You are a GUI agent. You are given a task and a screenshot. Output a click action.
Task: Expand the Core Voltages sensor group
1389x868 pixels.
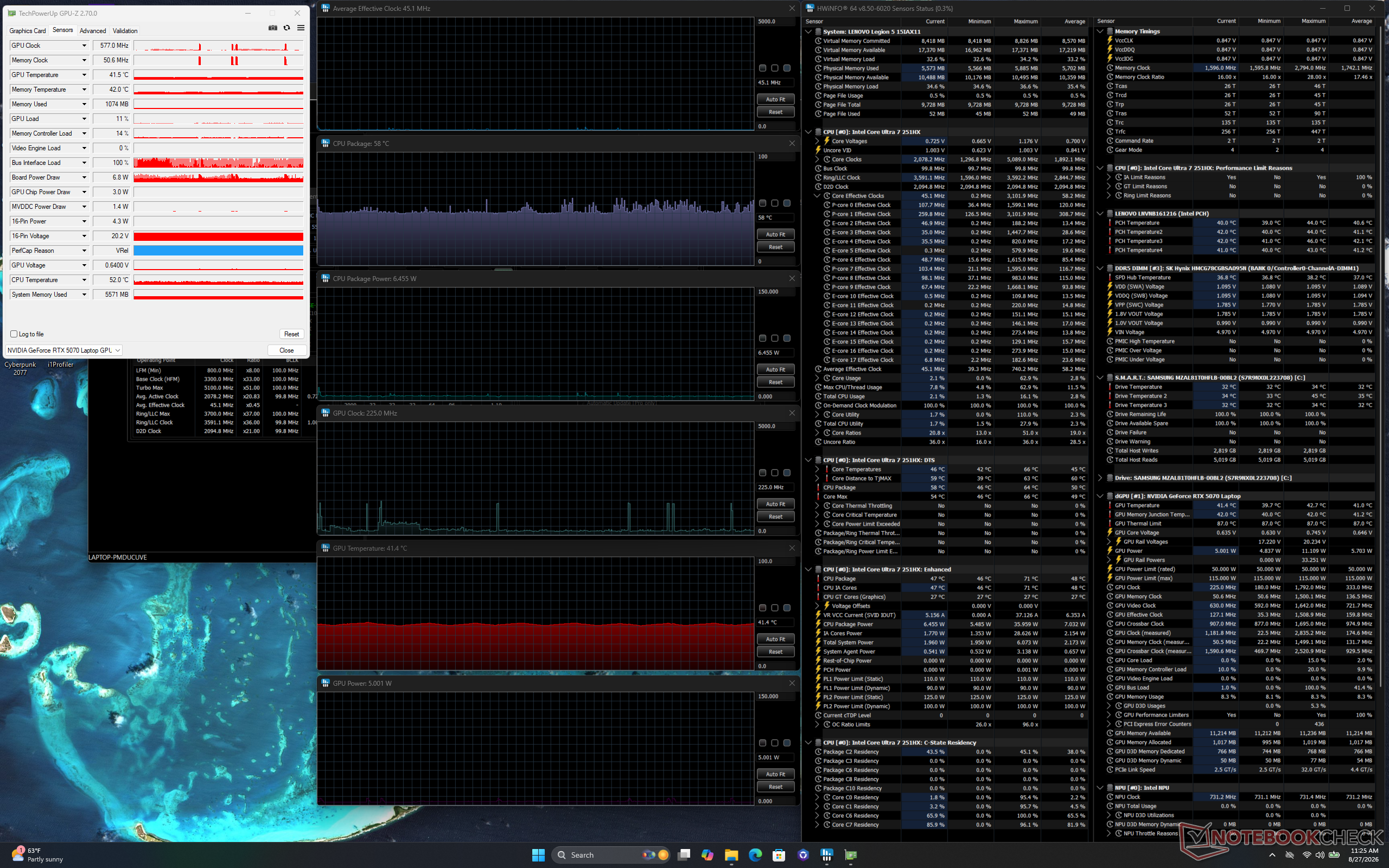point(817,141)
